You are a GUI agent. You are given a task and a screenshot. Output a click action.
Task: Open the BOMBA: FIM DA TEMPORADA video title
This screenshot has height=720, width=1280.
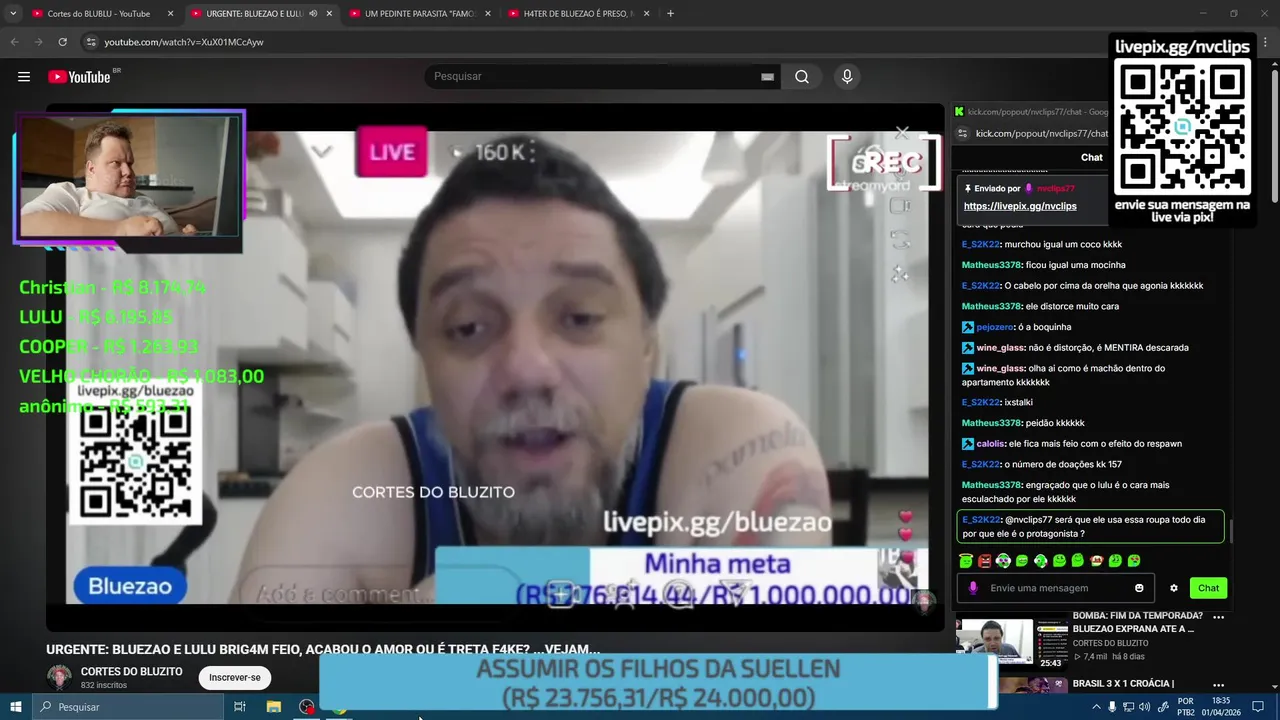(1138, 622)
